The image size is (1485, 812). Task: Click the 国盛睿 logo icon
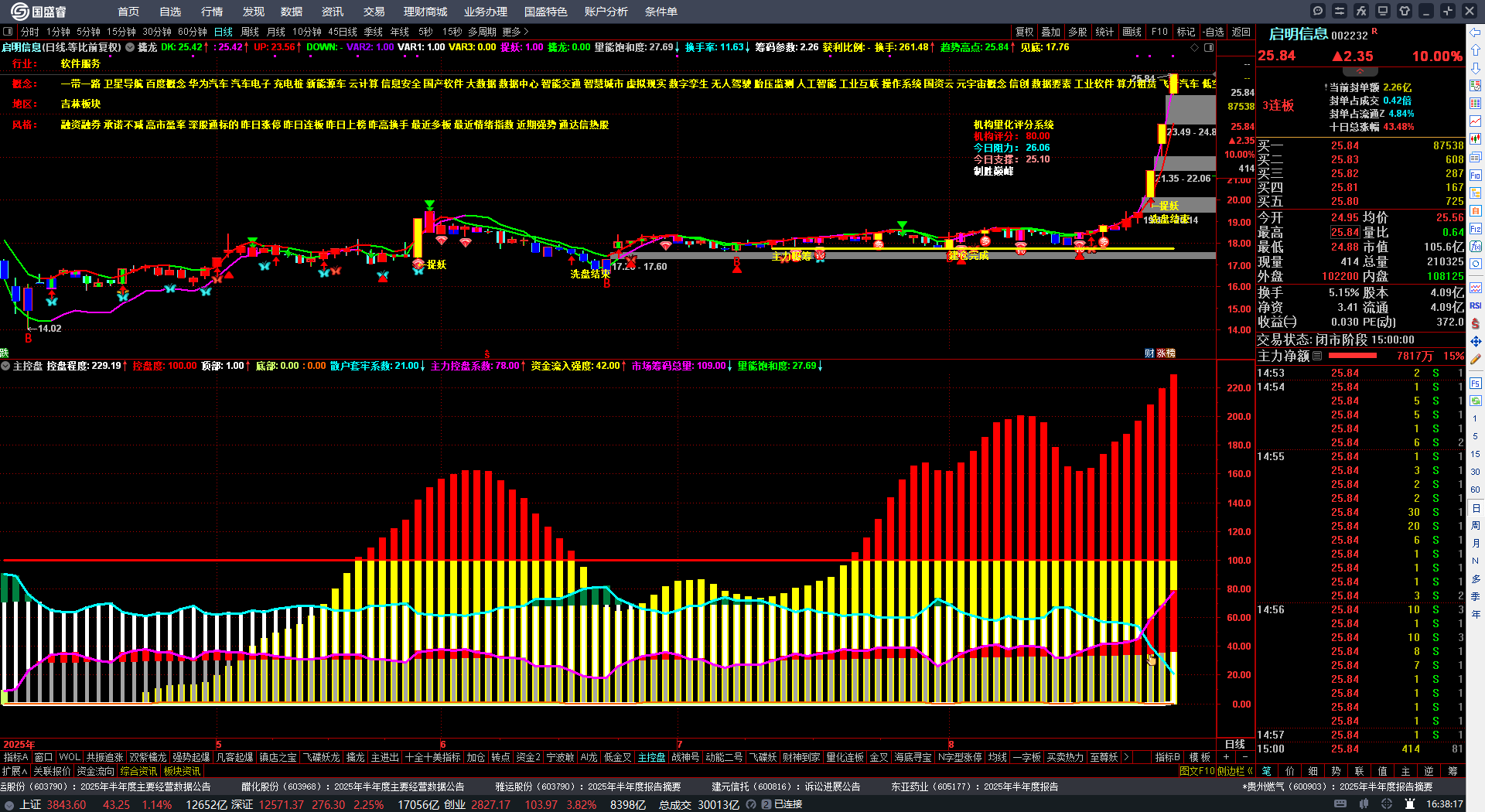[x=20, y=11]
